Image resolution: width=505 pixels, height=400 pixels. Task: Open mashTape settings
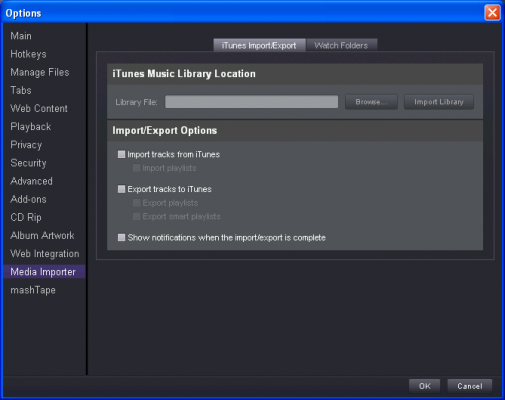coord(33,290)
